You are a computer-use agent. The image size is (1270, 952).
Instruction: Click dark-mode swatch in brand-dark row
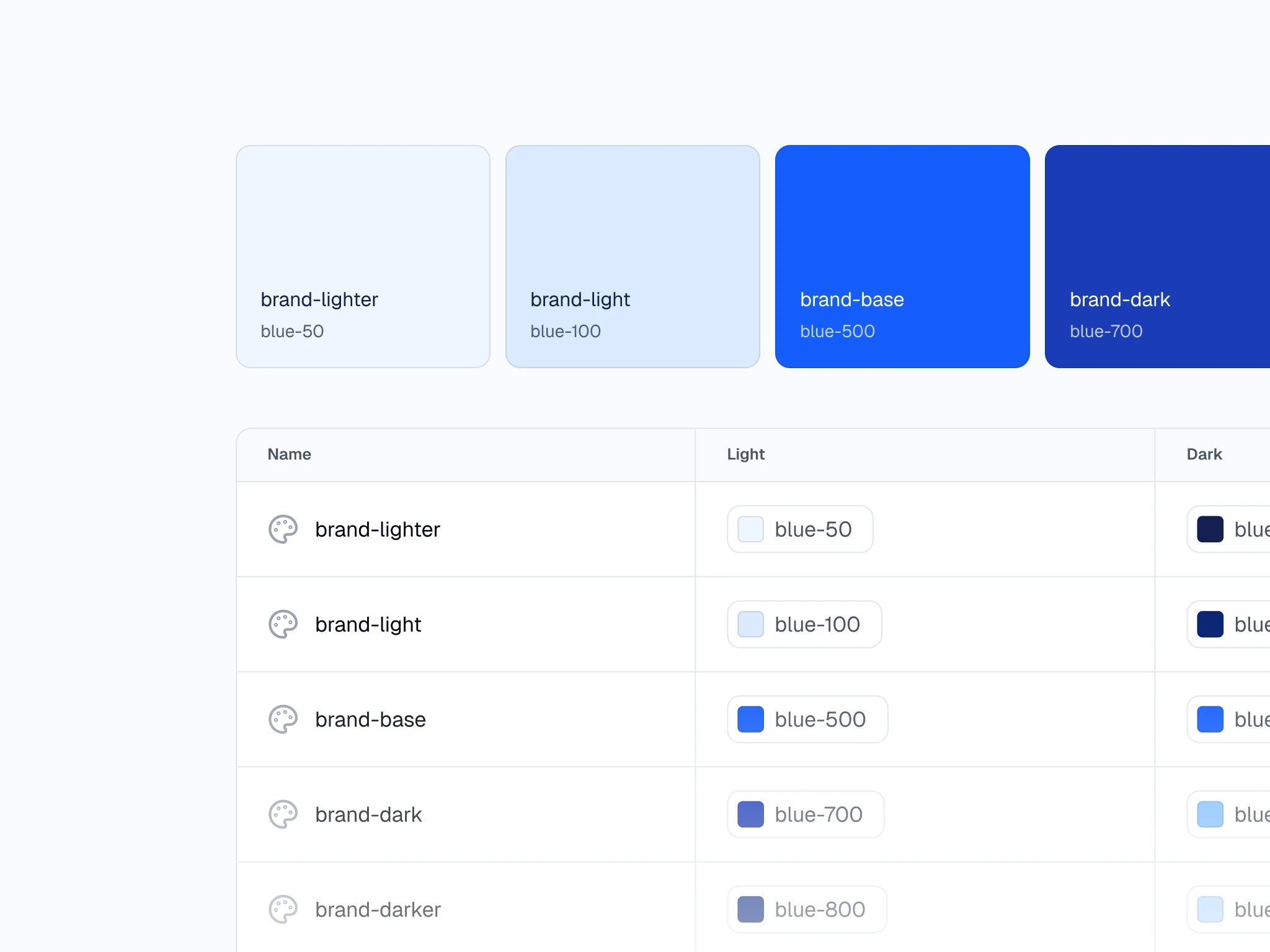[1210, 814]
